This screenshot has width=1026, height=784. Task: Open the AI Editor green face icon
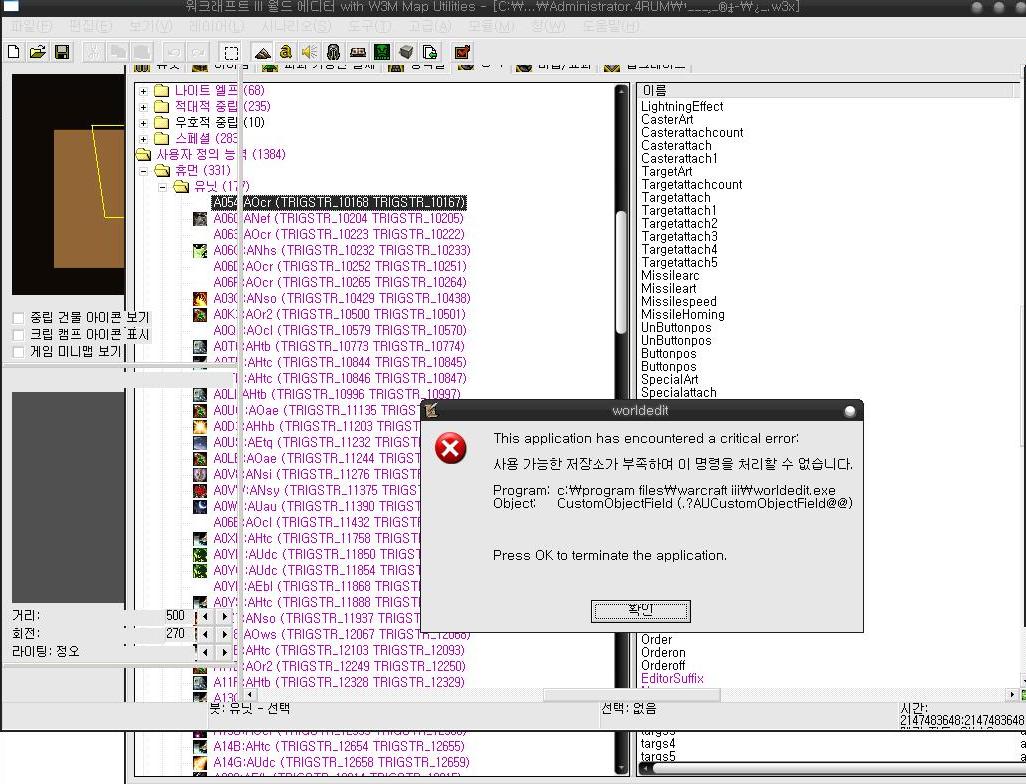tap(381, 52)
